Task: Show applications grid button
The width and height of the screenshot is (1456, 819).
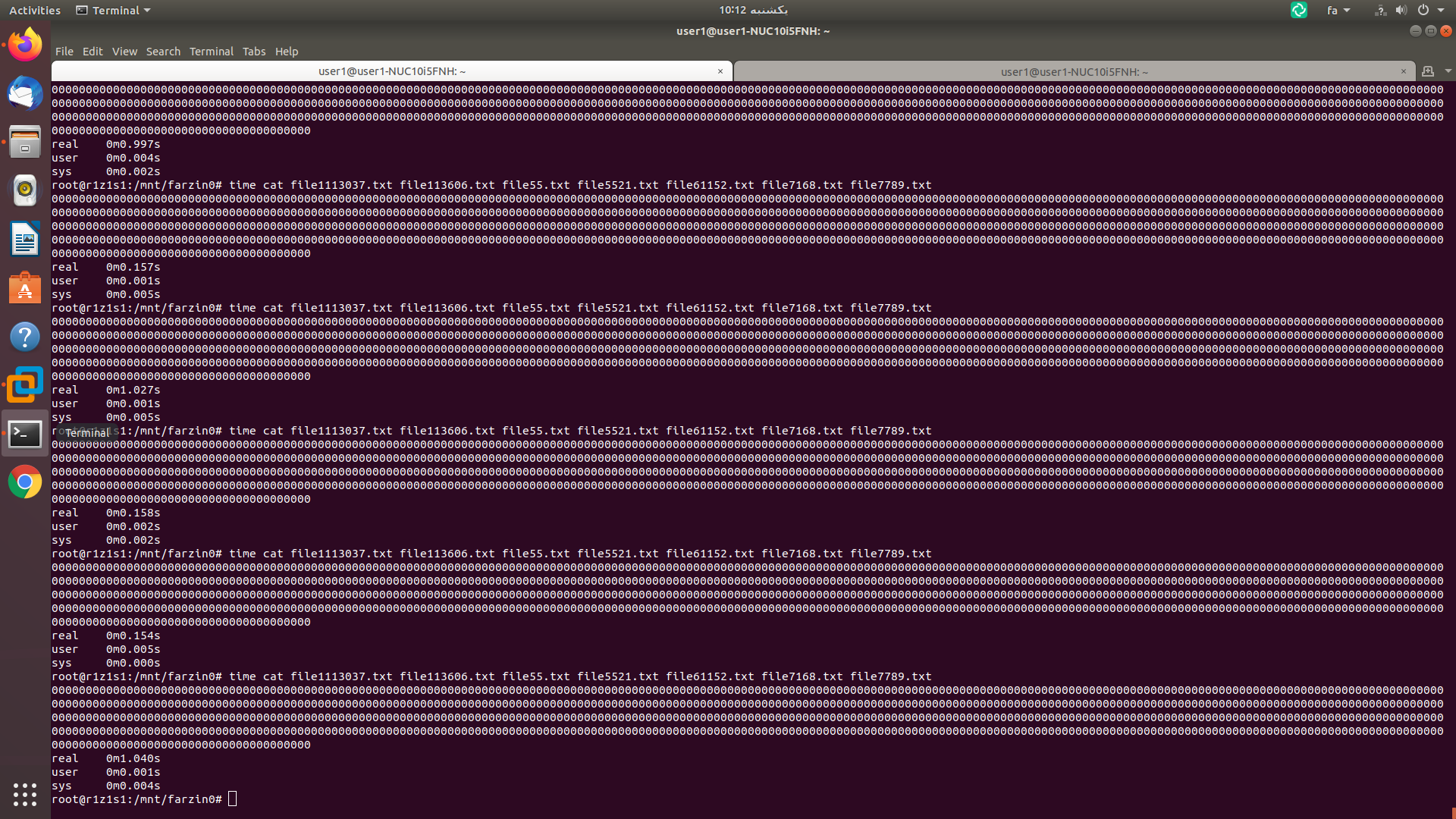Action: [x=25, y=794]
